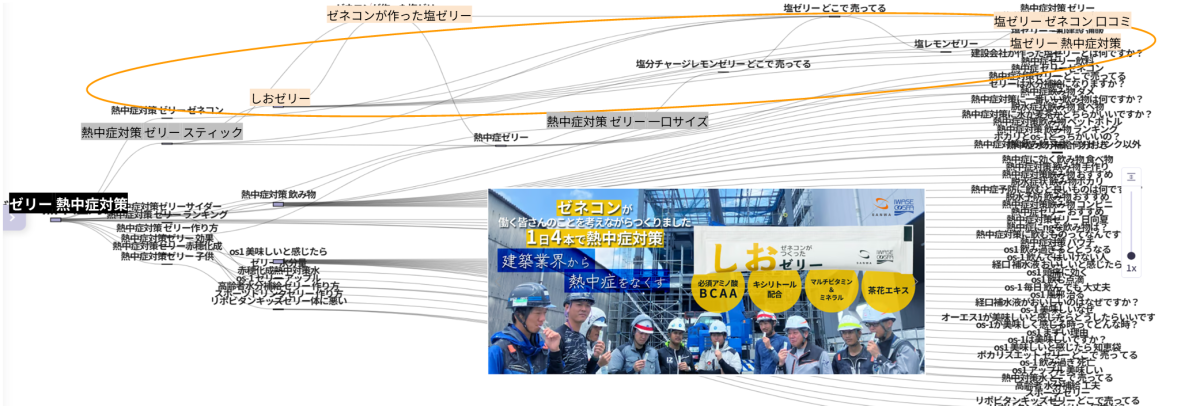Click the fit-to-view icon above zoom slider

(x=1131, y=177)
